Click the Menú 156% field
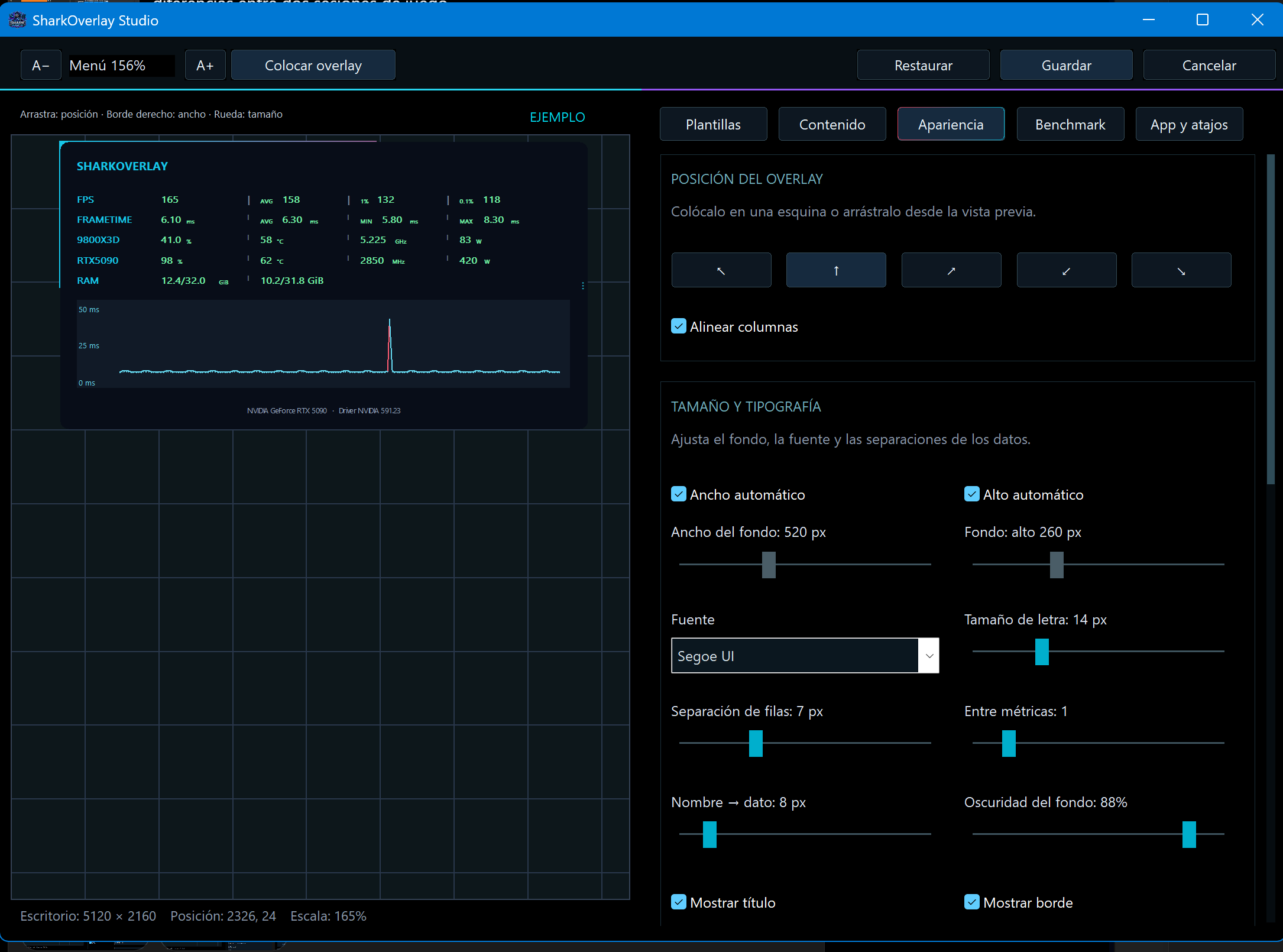 click(x=121, y=65)
